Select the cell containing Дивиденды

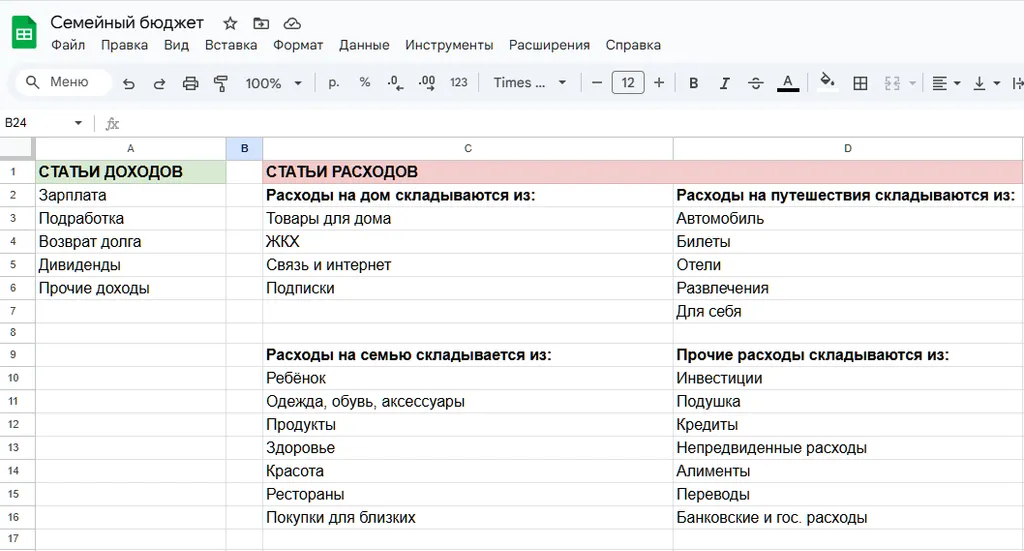tap(130, 265)
